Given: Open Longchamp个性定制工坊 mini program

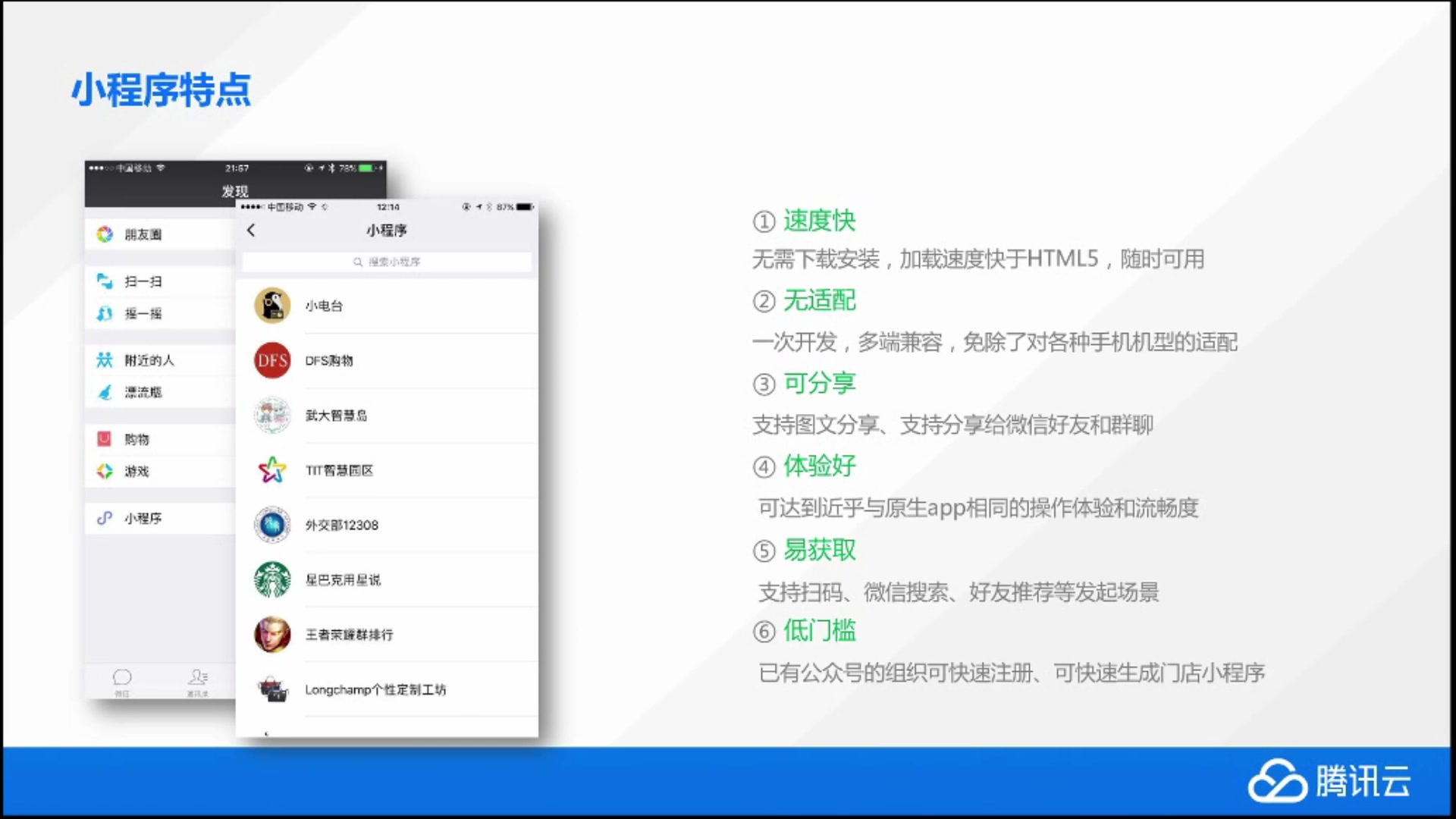Looking at the screenshot, I should pos(271,689).
